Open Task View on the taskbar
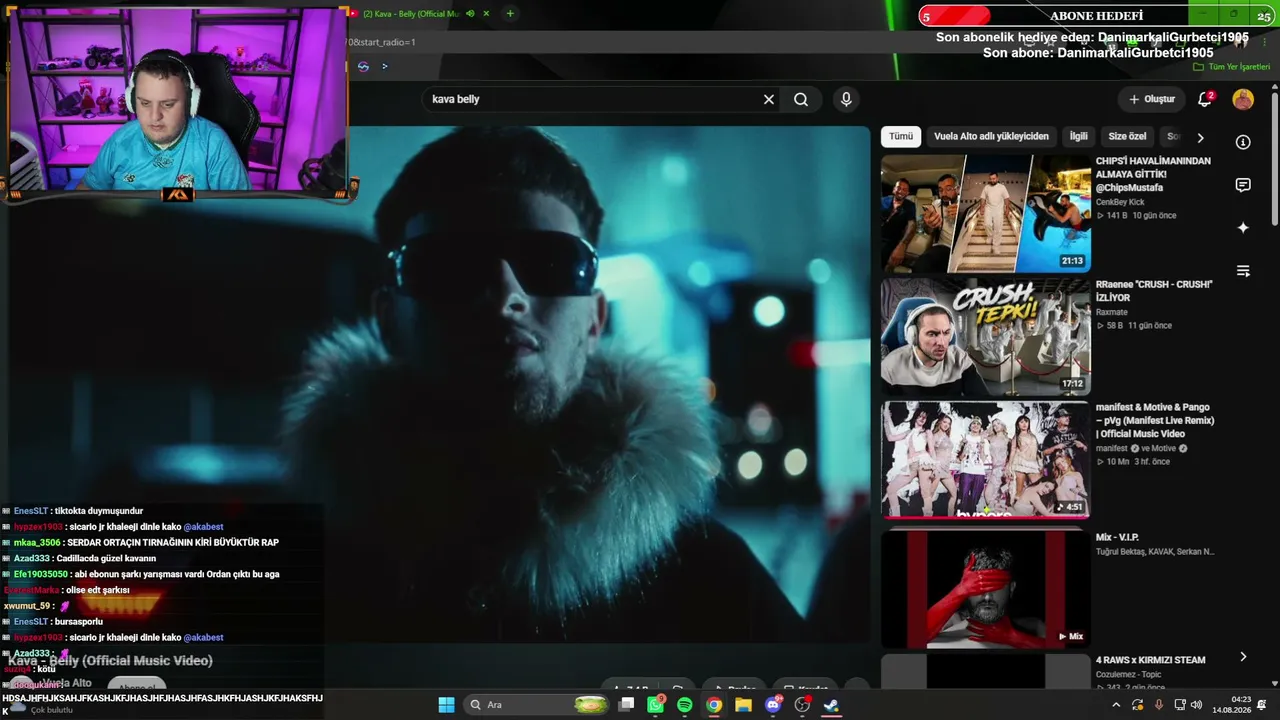1280x720 pixels. (627, 705)
